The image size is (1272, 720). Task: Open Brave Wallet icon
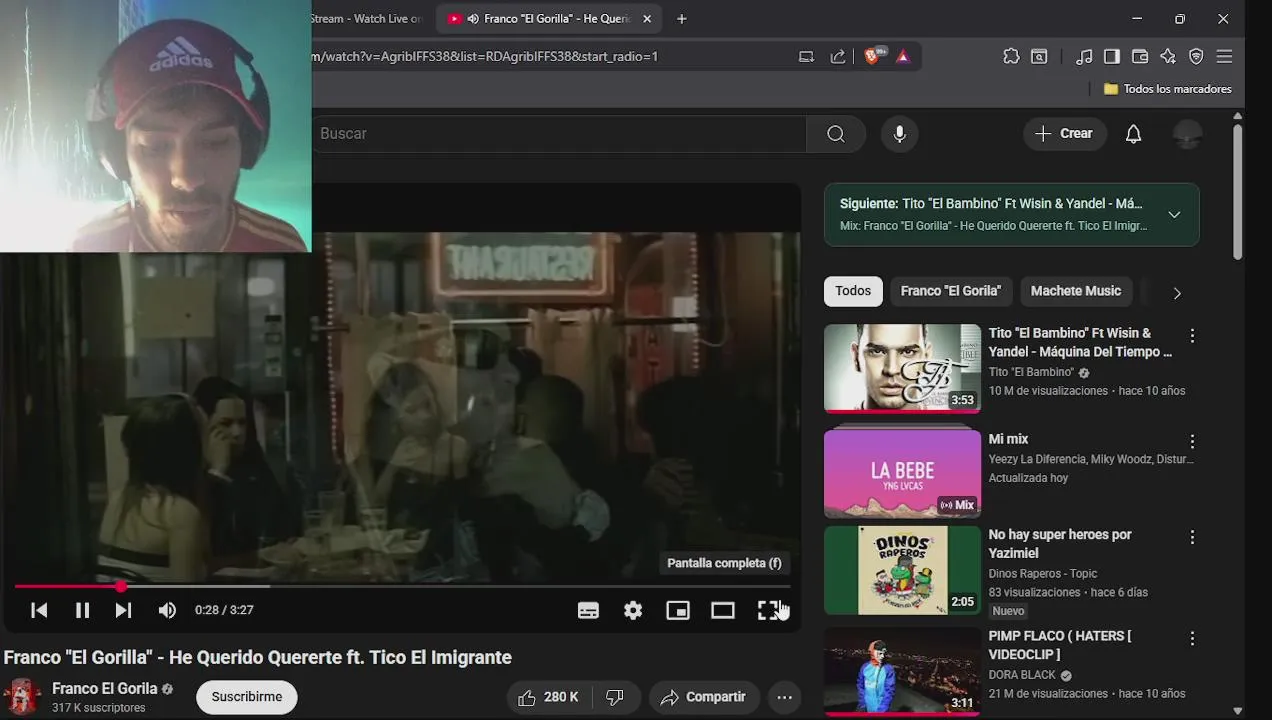pos(1140,57)
